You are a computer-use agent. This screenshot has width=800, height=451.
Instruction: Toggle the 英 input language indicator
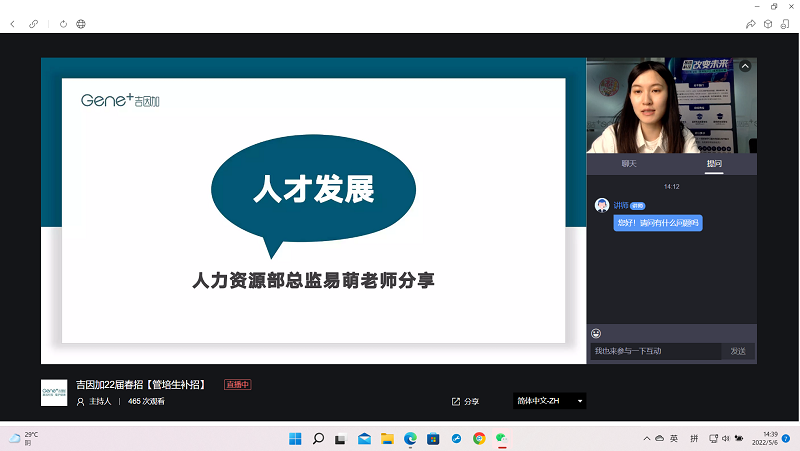674,439
